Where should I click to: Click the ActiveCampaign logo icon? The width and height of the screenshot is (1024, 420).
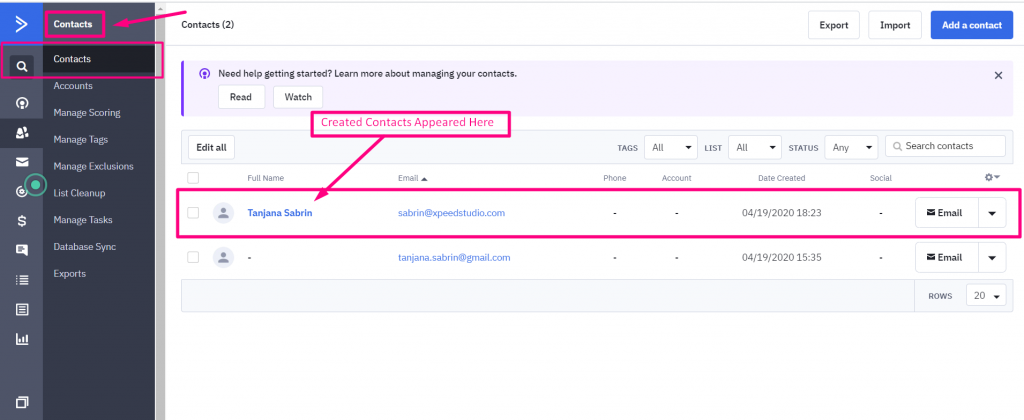click(x=21, y=23)
